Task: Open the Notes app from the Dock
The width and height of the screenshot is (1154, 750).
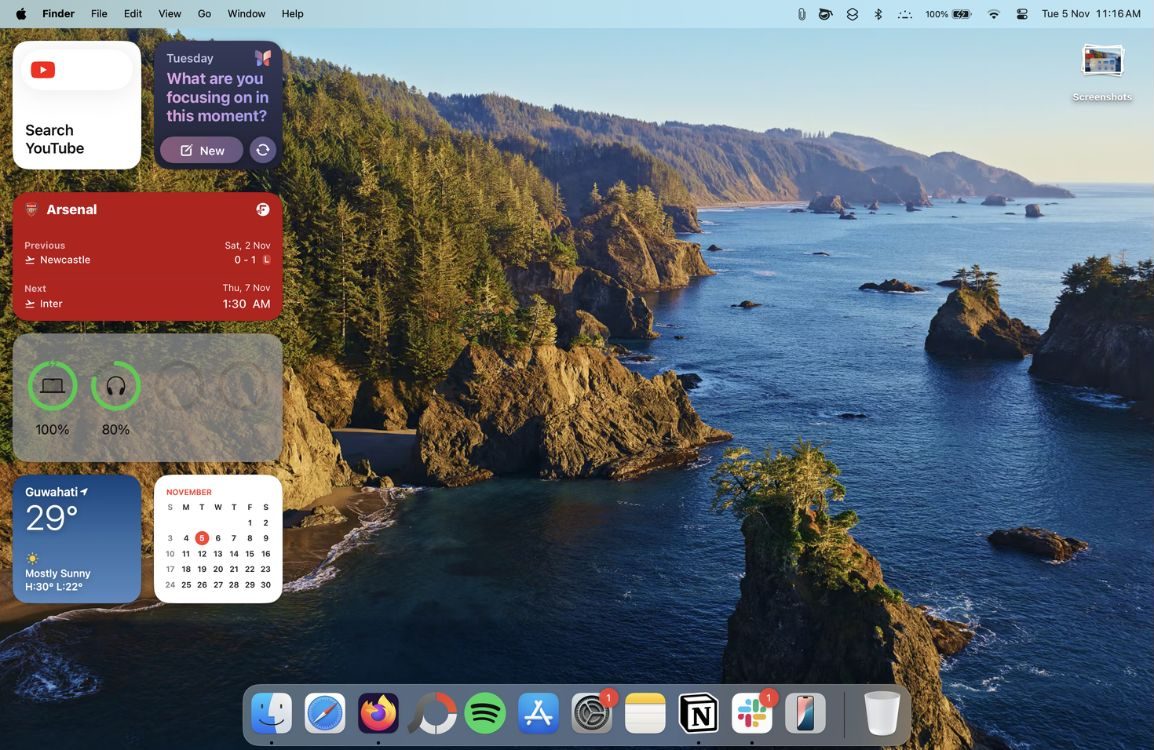Action: 645,713
